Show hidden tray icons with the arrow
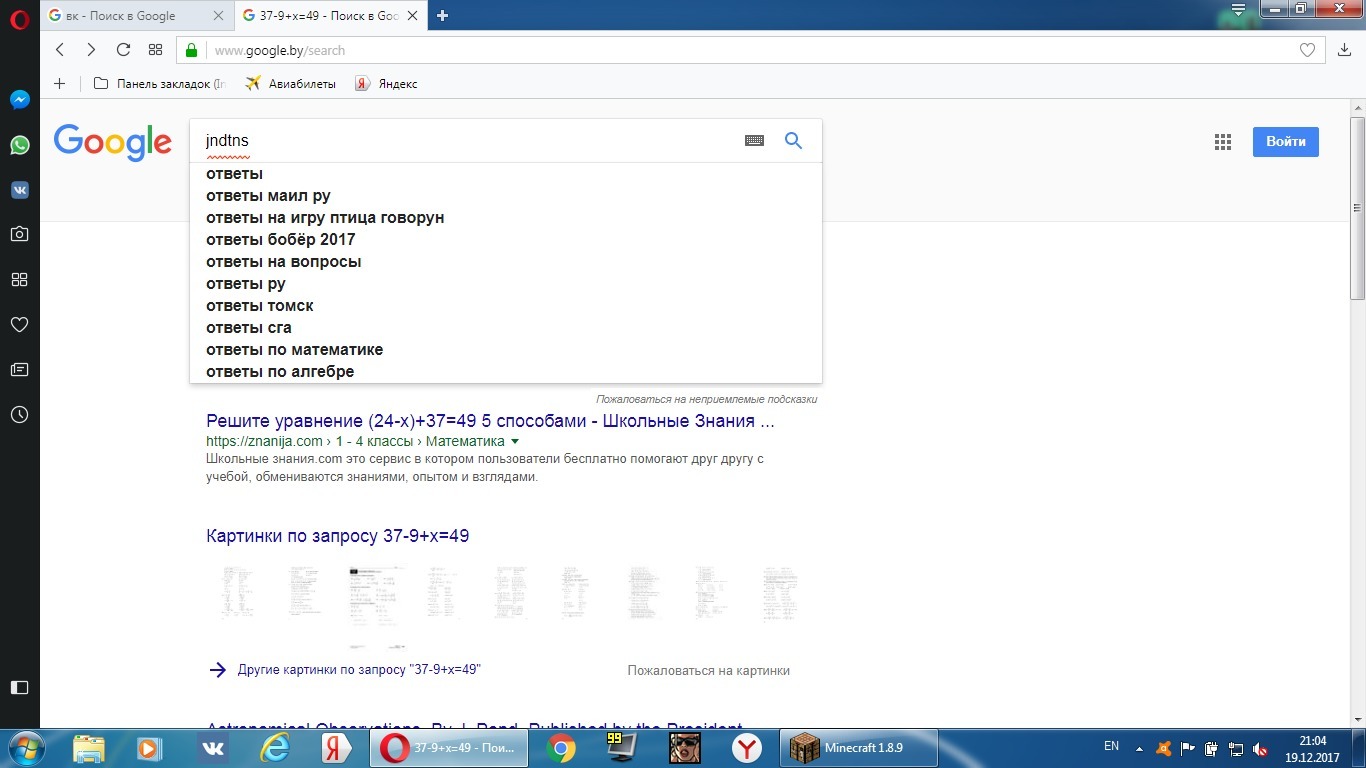1366x768 pixels. (1140, 748)
